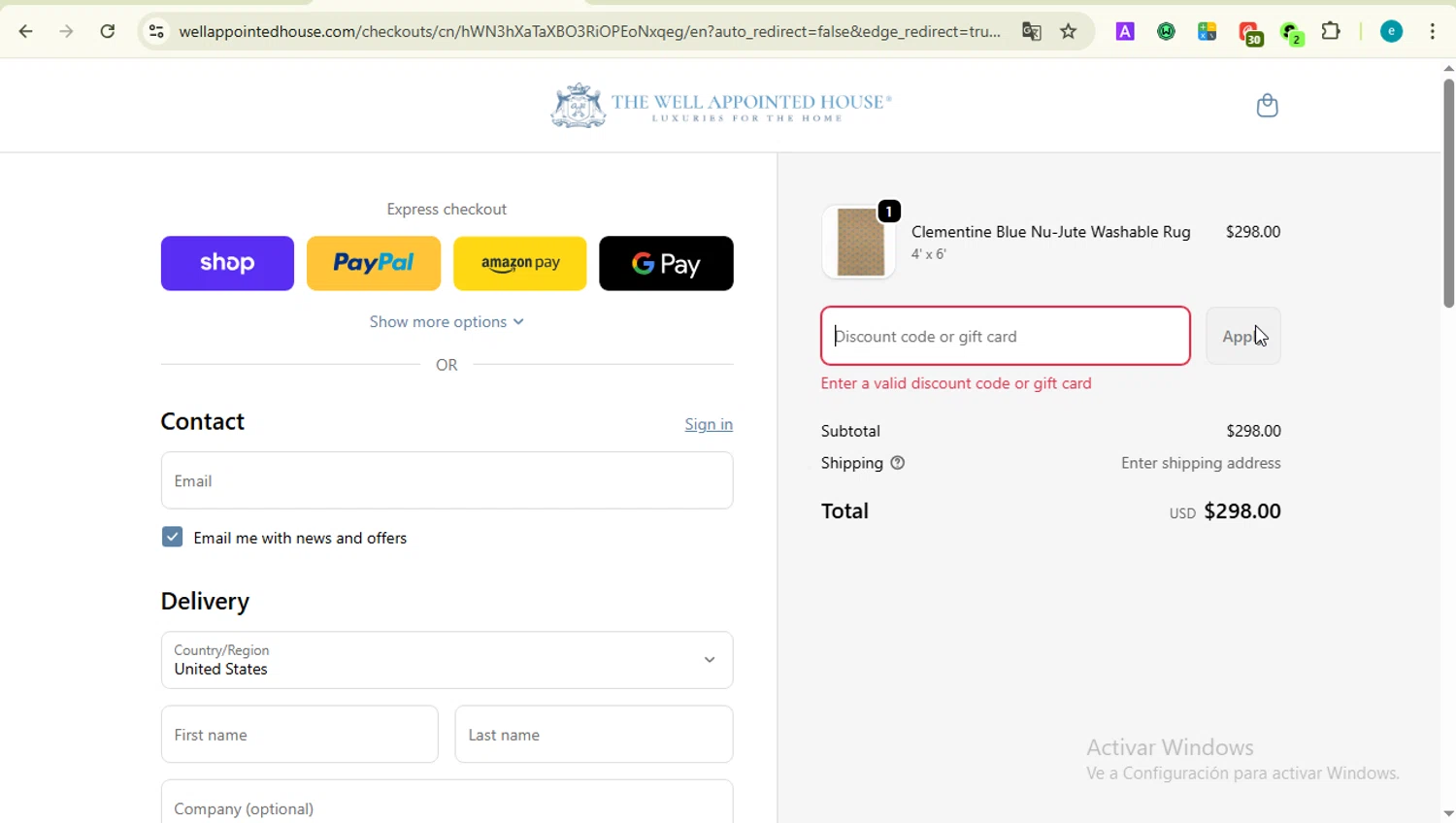Click the Clementine Blue Nu-Jute Washable Rug name

pyautogui.click(x=1050, y=232)
